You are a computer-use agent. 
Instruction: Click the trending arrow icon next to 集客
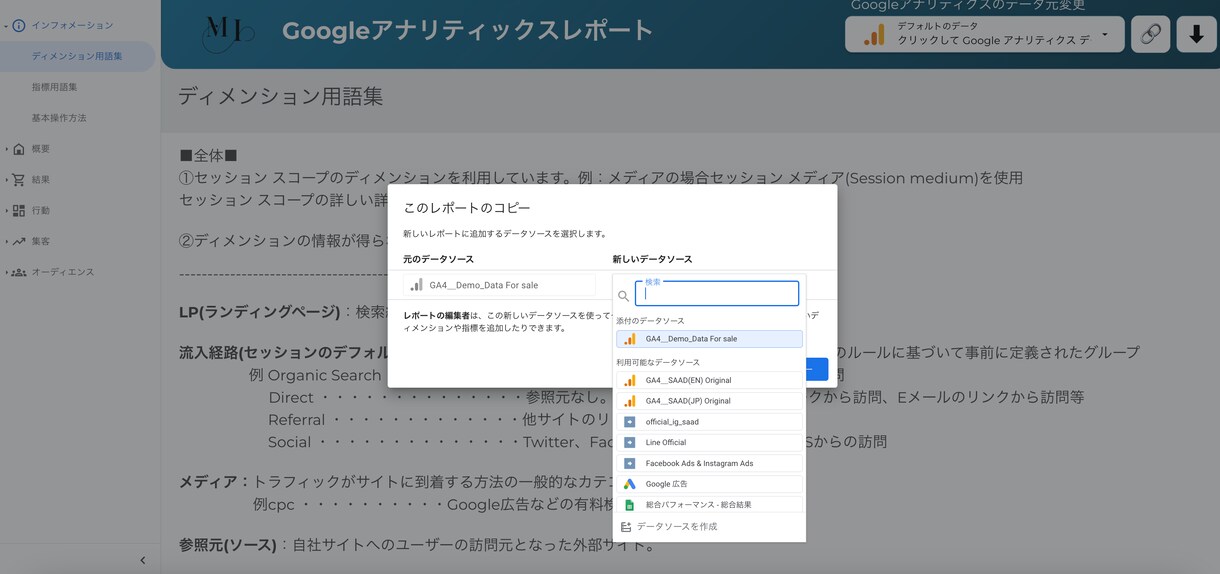pos(19,241)
